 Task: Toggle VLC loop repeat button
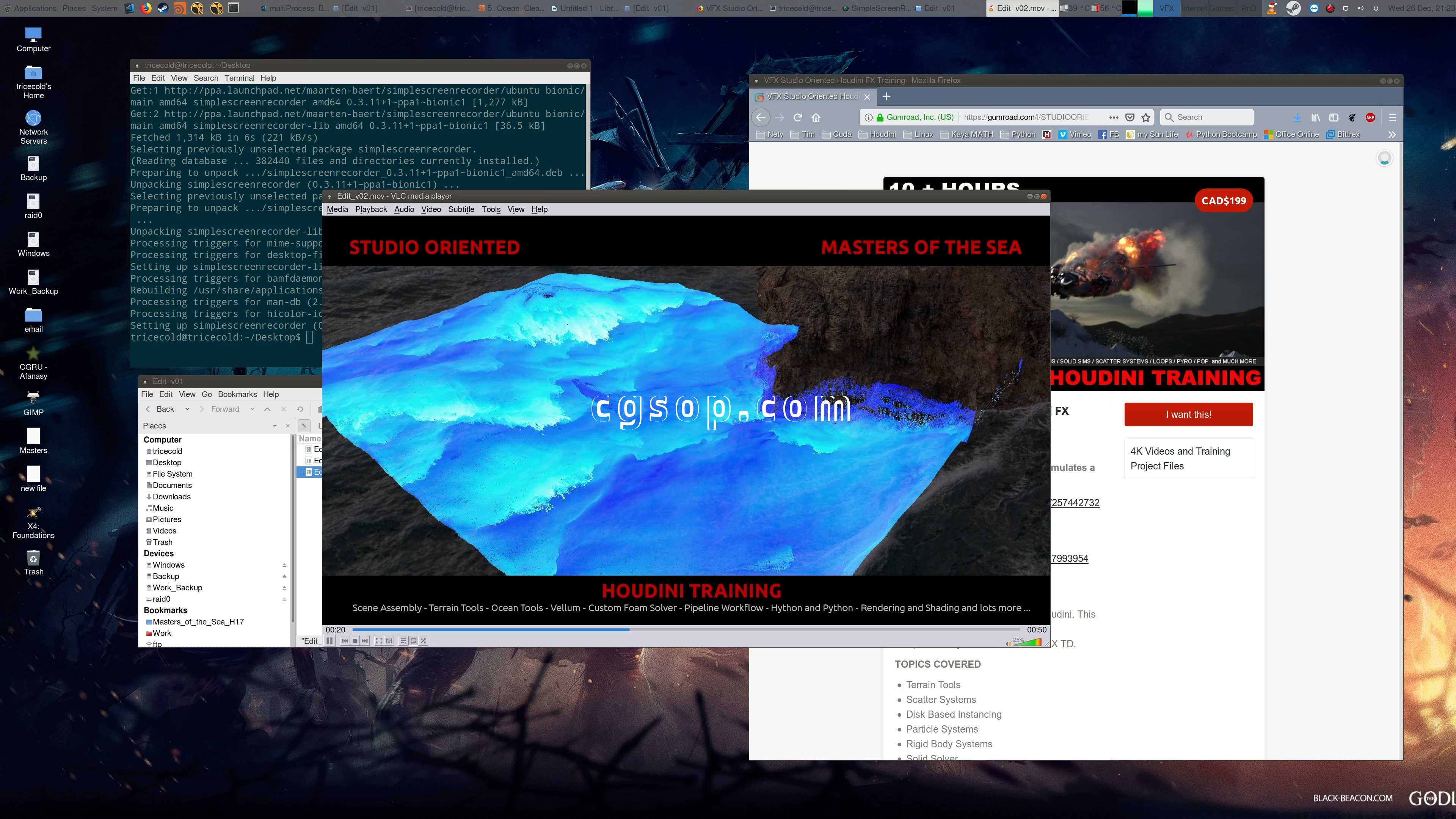pyautogui.click(x=413, y=640)
